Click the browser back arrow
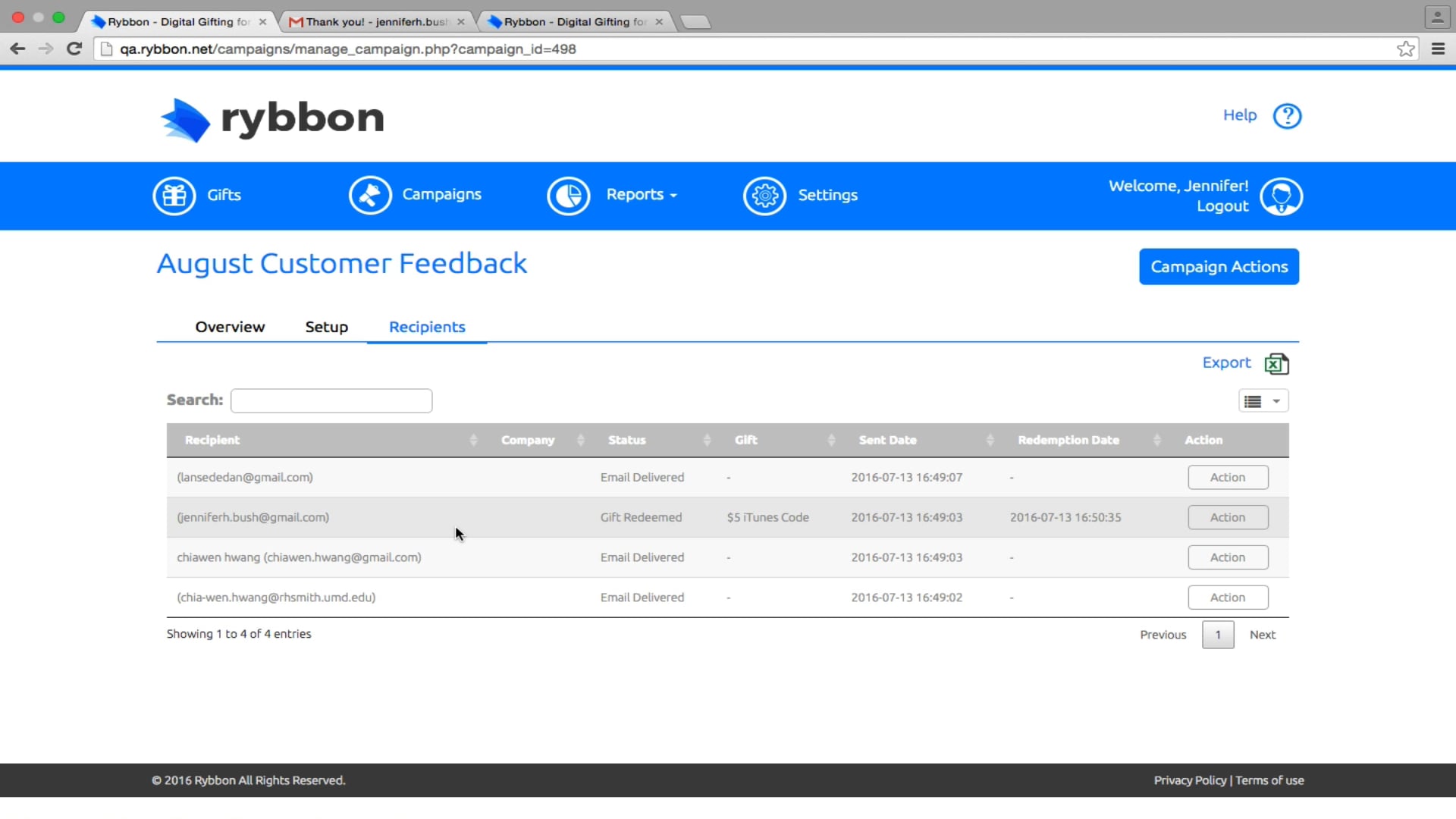The width and height of the screenshot is (1456, 819). [17, 49]
